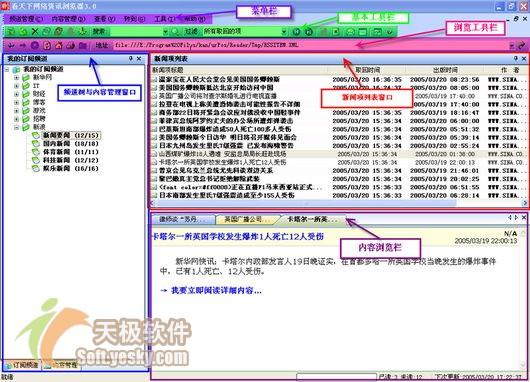Open the 查看(V) menu

104,19
